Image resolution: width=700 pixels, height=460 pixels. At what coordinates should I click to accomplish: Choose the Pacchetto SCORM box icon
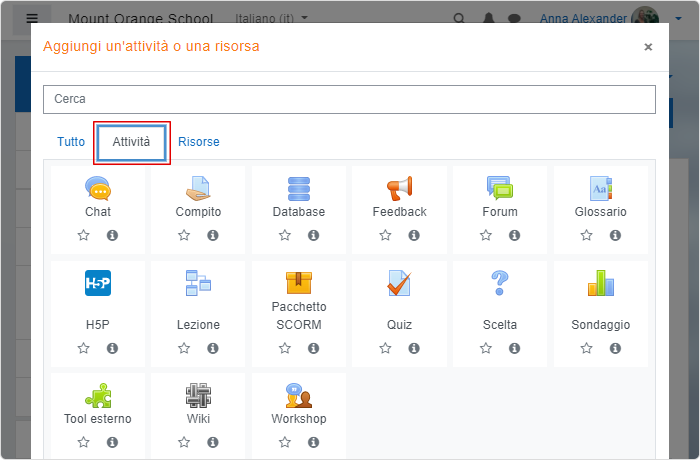[x=299, y=283]
